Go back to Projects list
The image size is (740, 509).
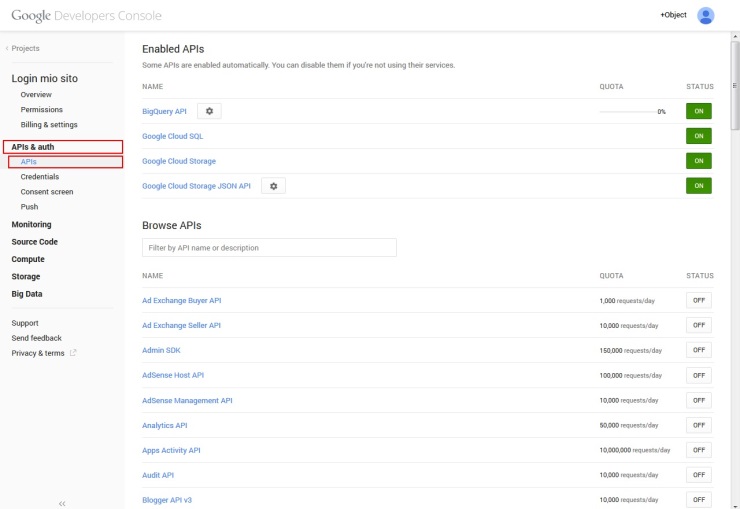[x=24, y=48]
